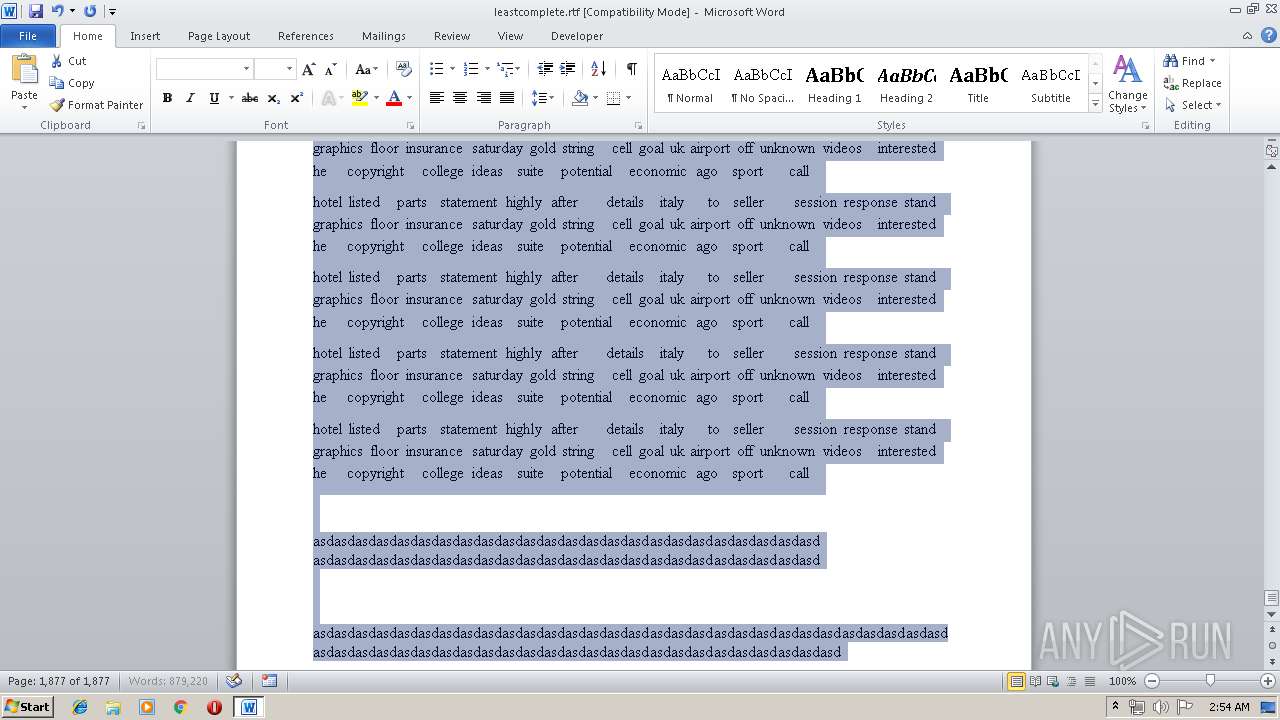The height and width of the screenshot is (720, 1280).
Task: Switch to the Insert tab
Action: point(145,36)
